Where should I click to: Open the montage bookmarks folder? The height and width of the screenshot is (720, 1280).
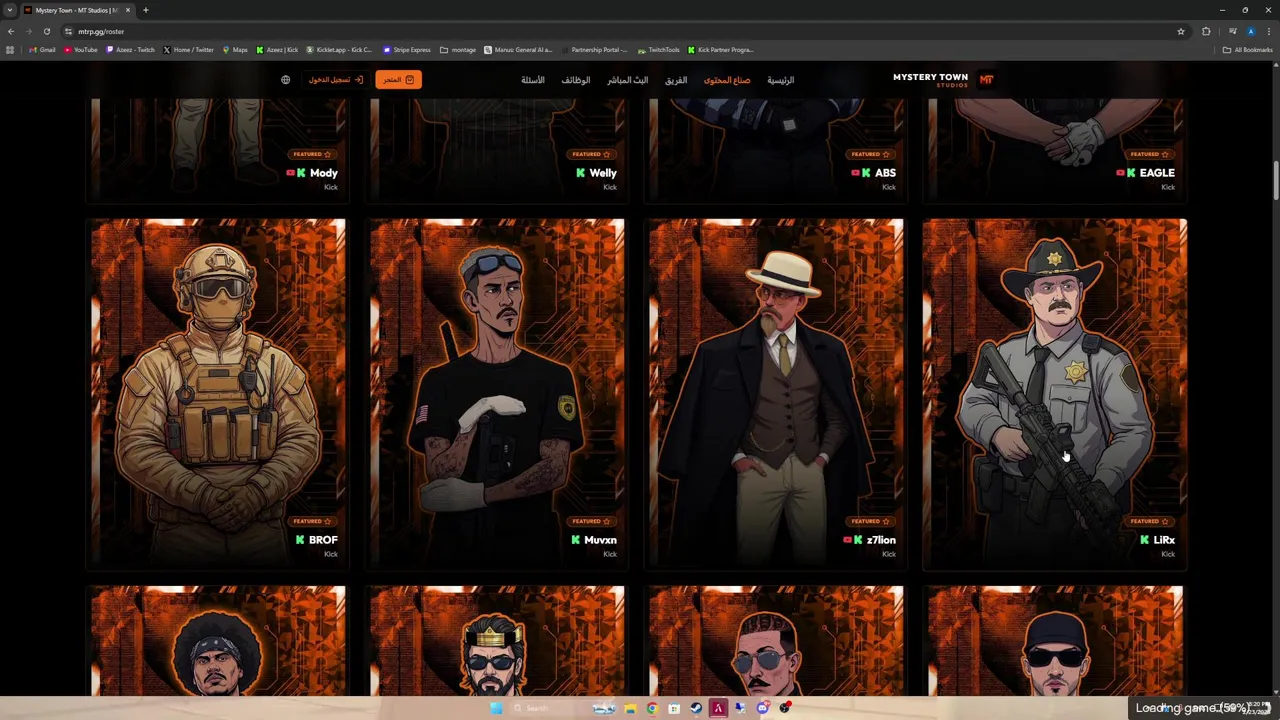point(458,50)
